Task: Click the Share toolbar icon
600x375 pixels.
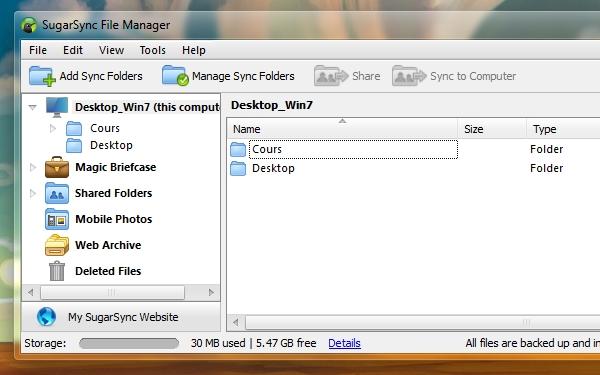Action: click(331, 75)
